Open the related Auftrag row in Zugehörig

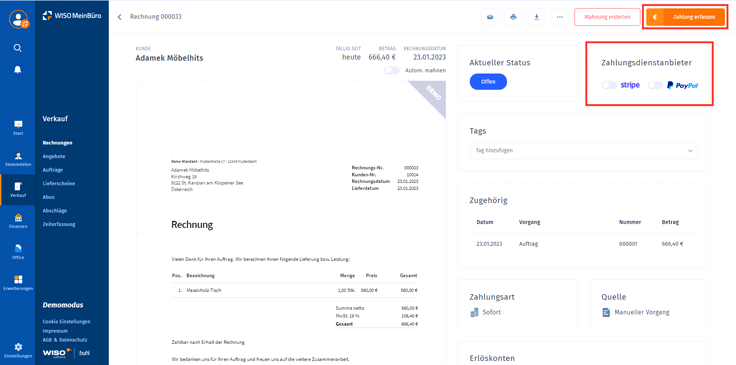pyautogui.click(x=583, y=244)
